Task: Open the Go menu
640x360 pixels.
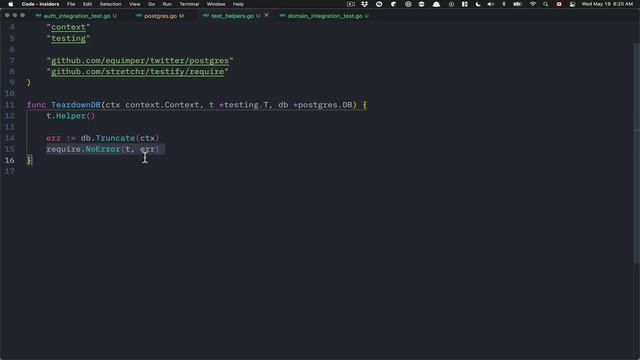Action: point(151,4)
